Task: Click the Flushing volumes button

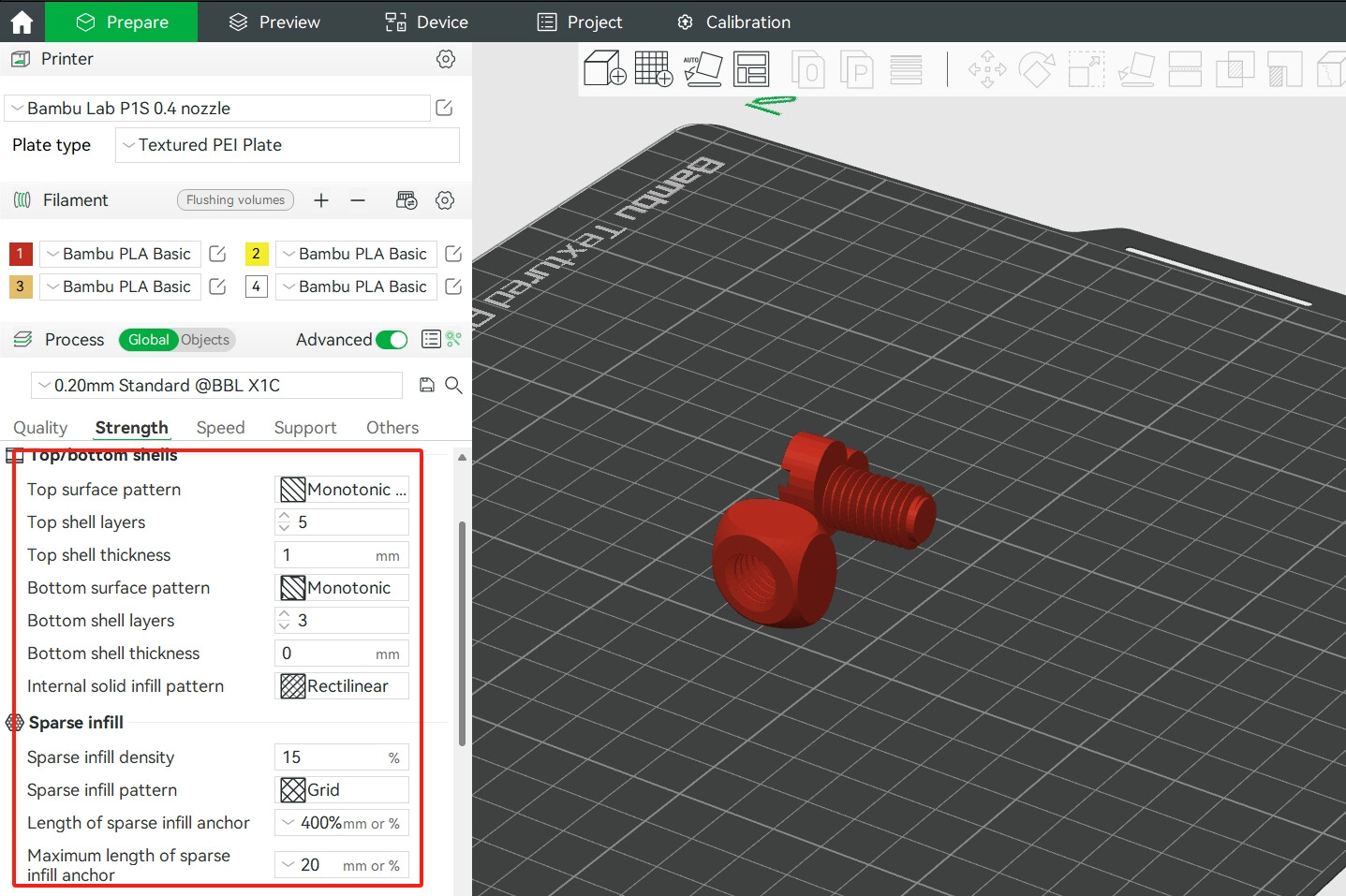Action: tap(235, 200)
